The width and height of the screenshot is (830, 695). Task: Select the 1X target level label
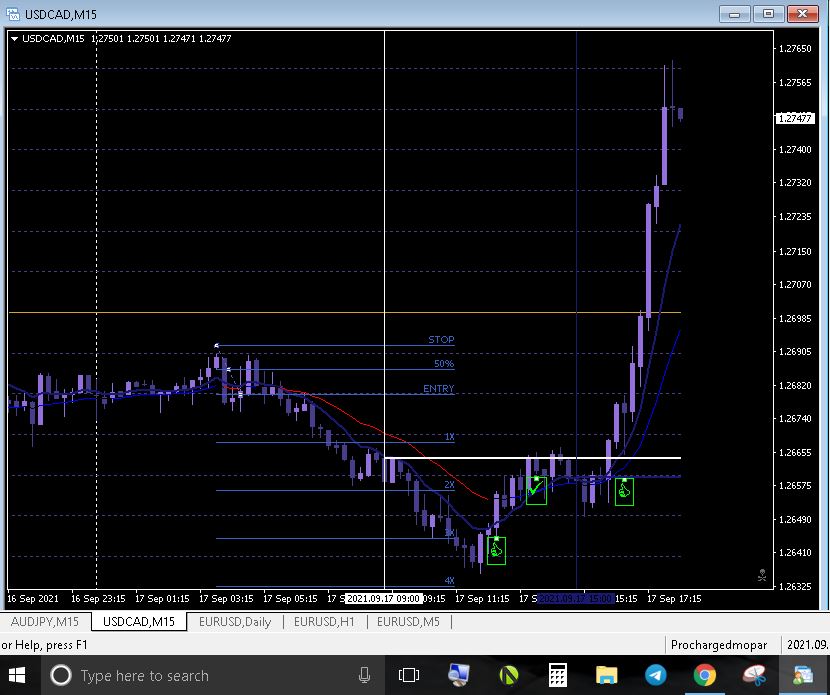[449, 437]
